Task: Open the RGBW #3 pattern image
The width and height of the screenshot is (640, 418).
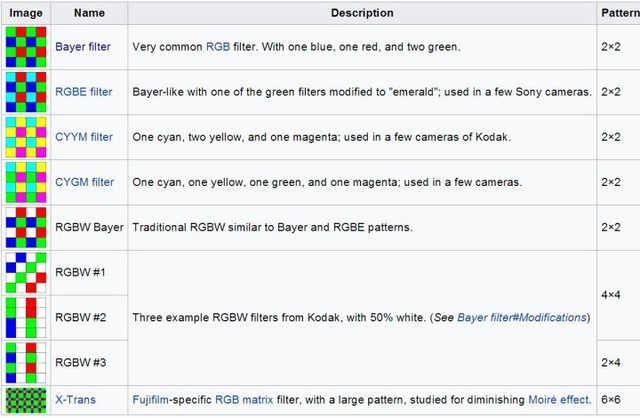Action: pos(26,363)
